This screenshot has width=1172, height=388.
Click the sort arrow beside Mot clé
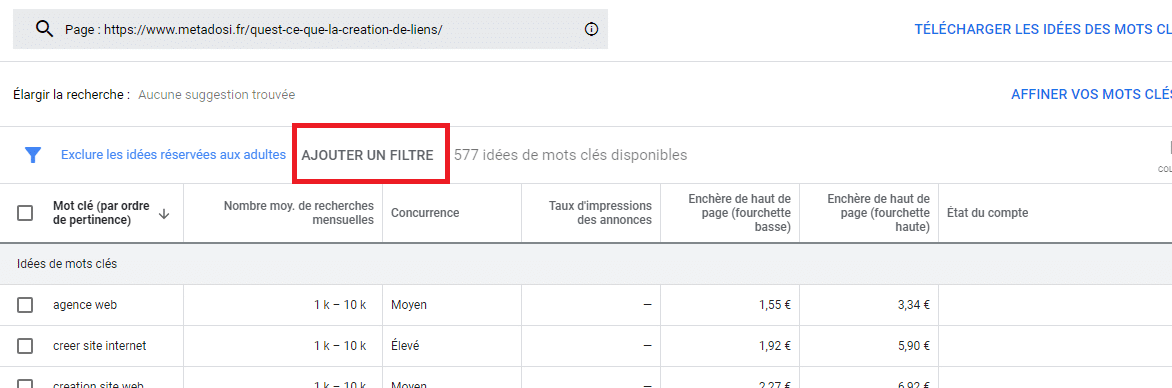coord(164,214)
